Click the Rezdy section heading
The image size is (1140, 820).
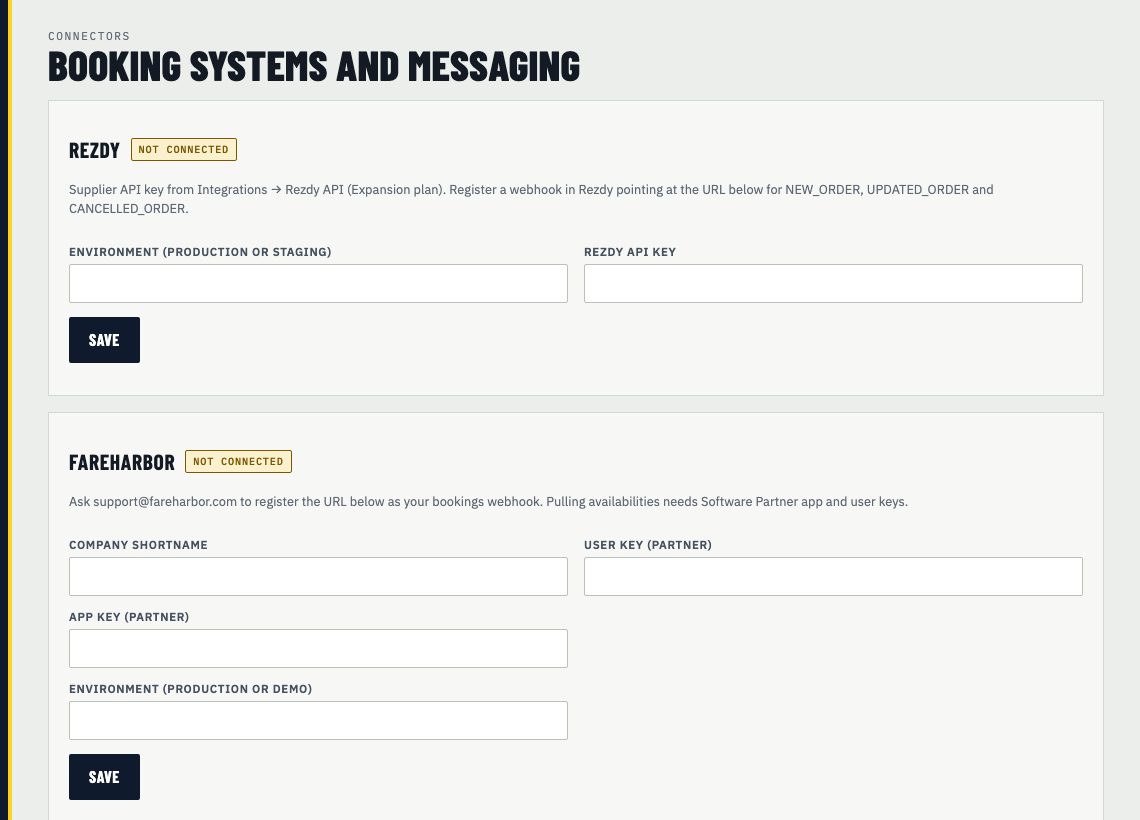tap(94, 150)
